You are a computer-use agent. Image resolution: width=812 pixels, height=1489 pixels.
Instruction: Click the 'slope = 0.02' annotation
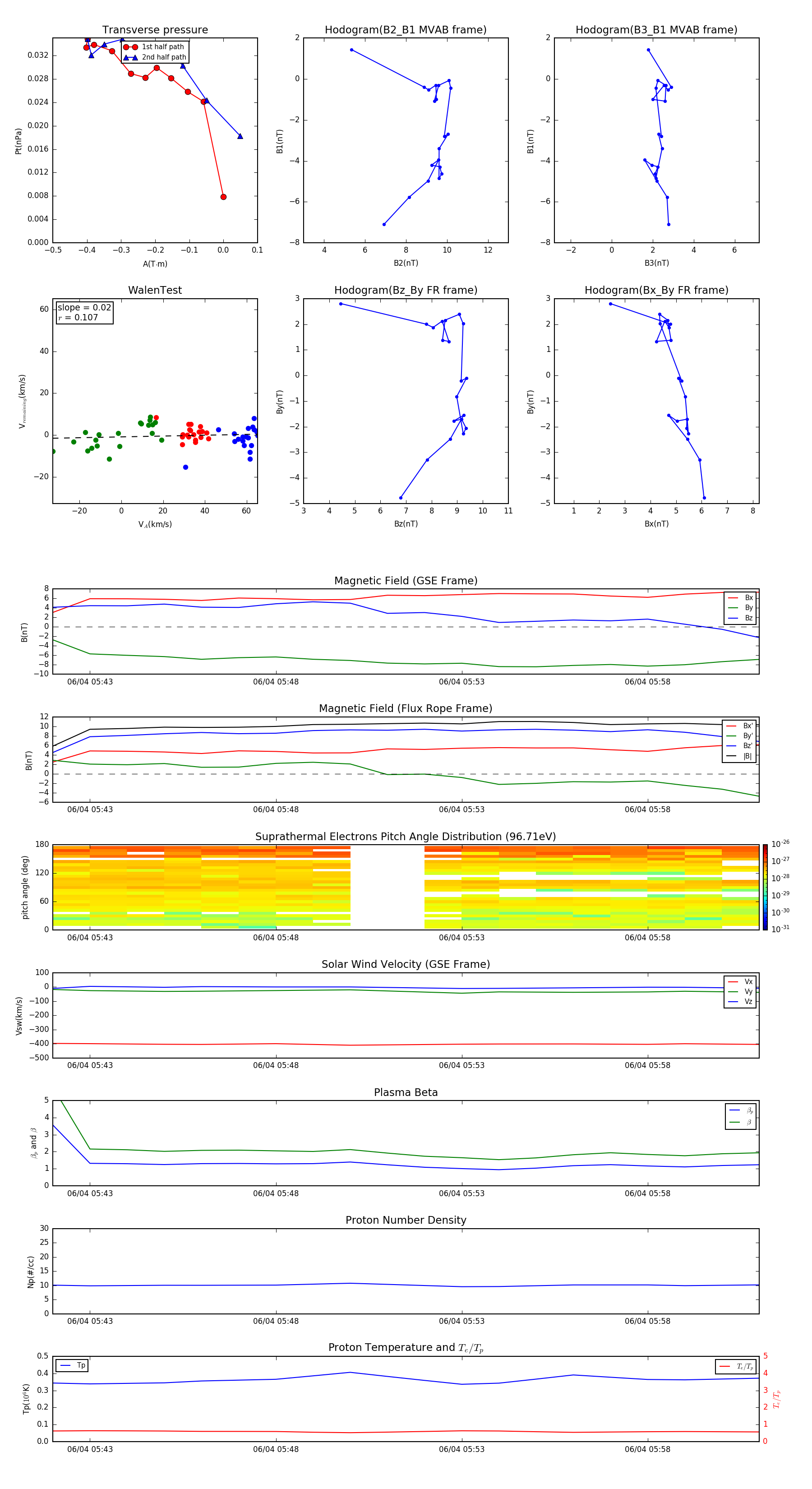click(x=84, y=308)
